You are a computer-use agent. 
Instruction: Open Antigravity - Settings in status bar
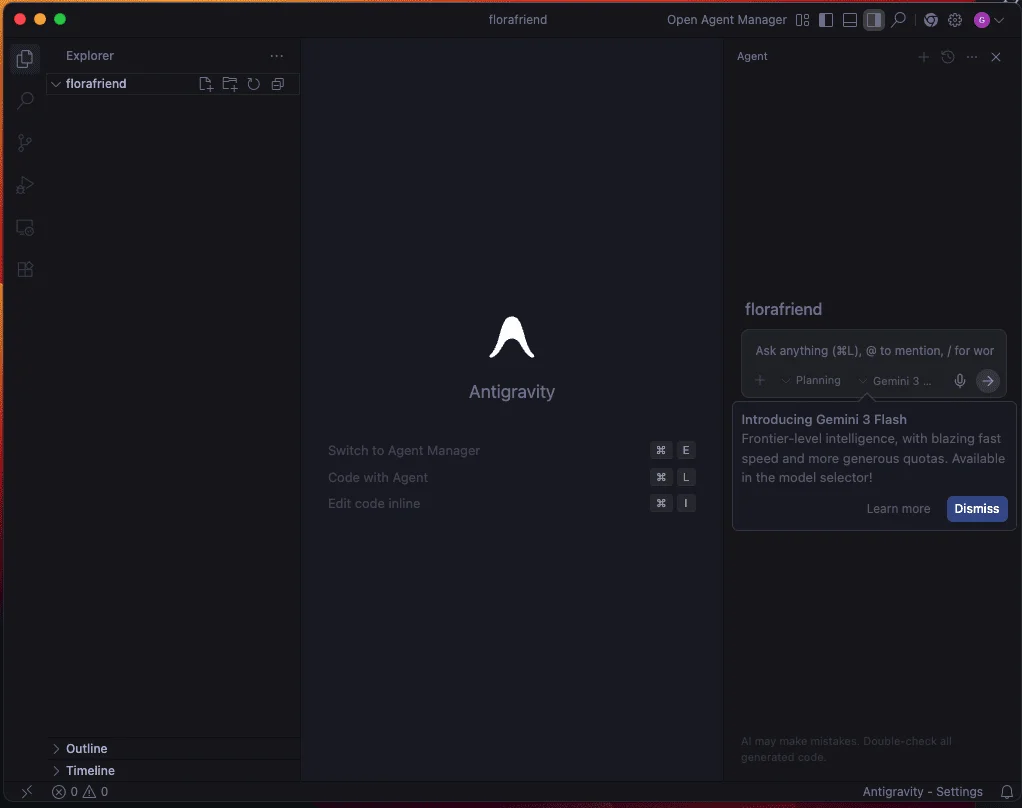pos(922,792)
